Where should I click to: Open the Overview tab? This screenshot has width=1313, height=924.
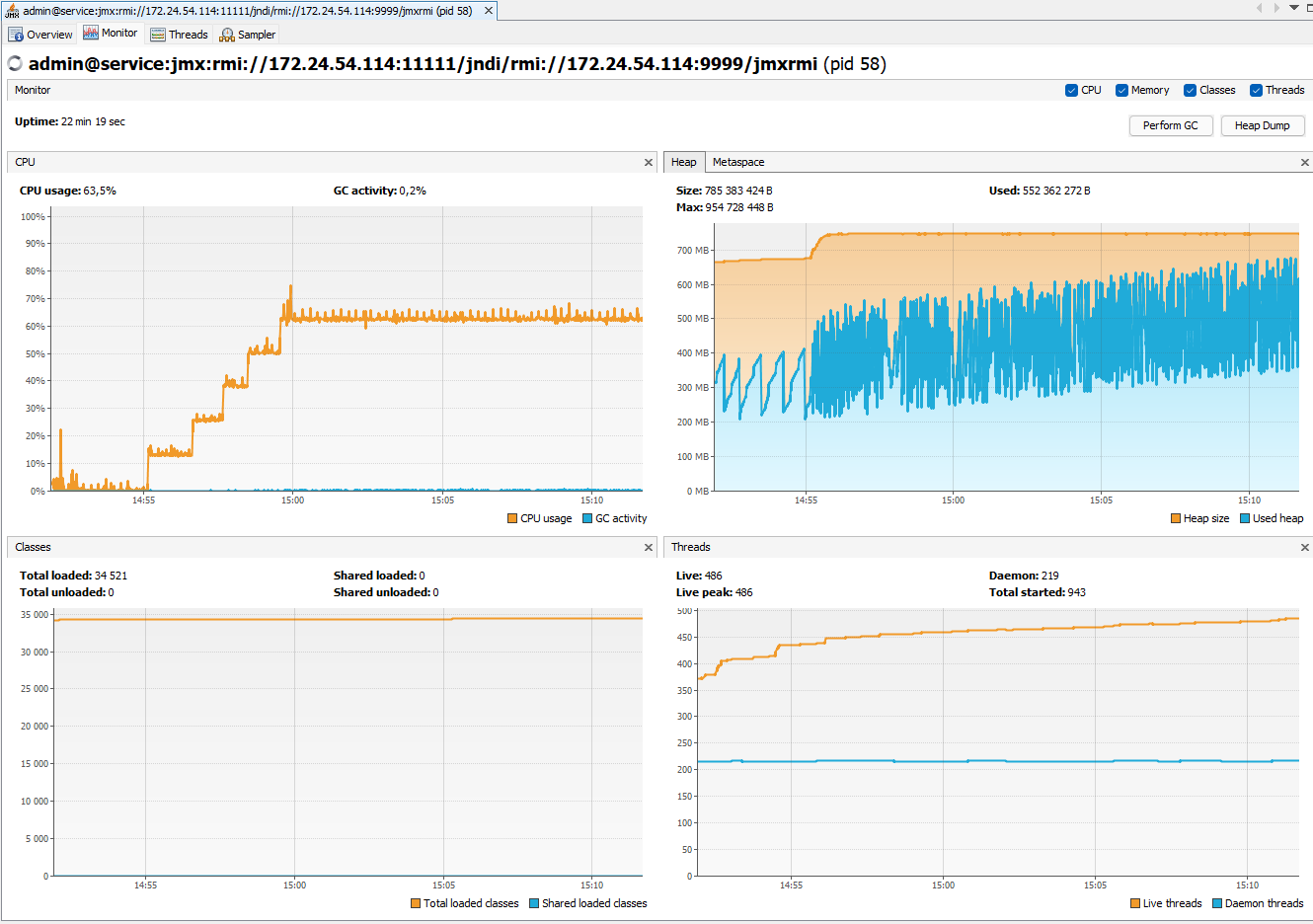[40, 35]
